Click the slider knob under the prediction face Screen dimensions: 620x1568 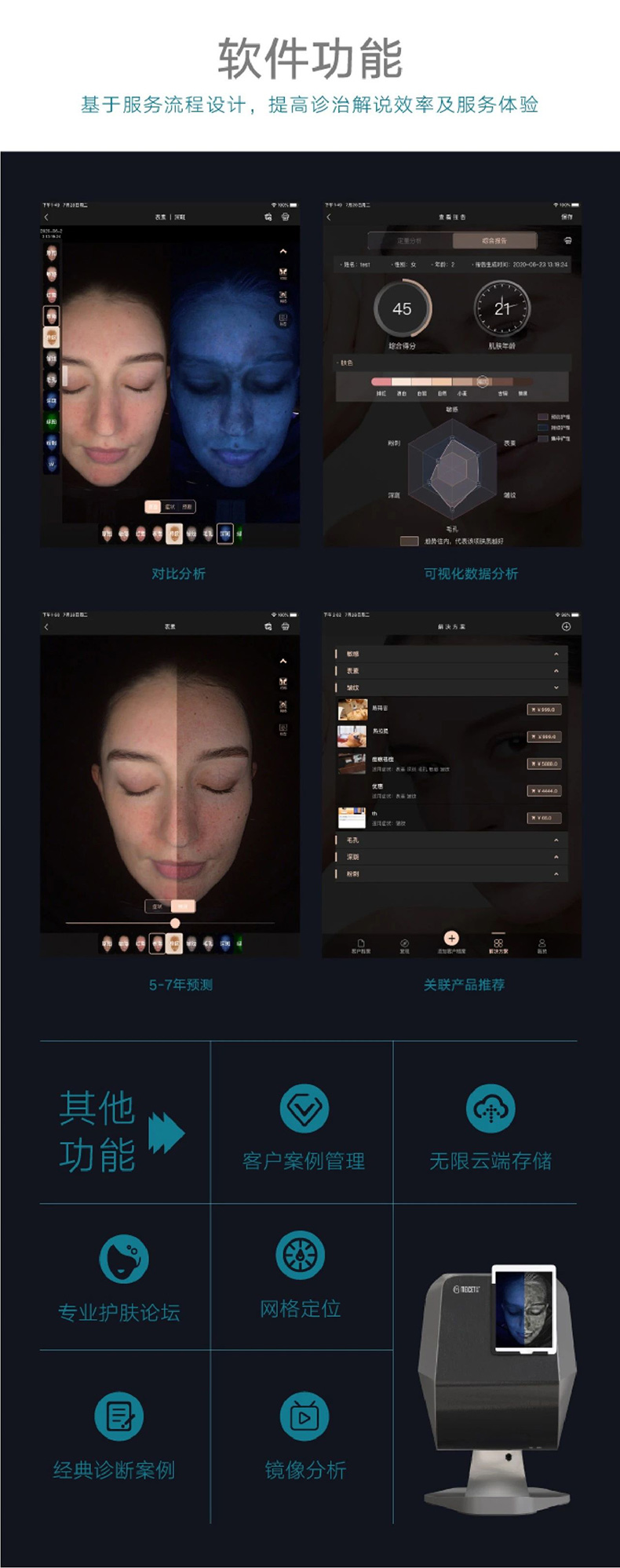pyautogui.click(x=175, y=923)
